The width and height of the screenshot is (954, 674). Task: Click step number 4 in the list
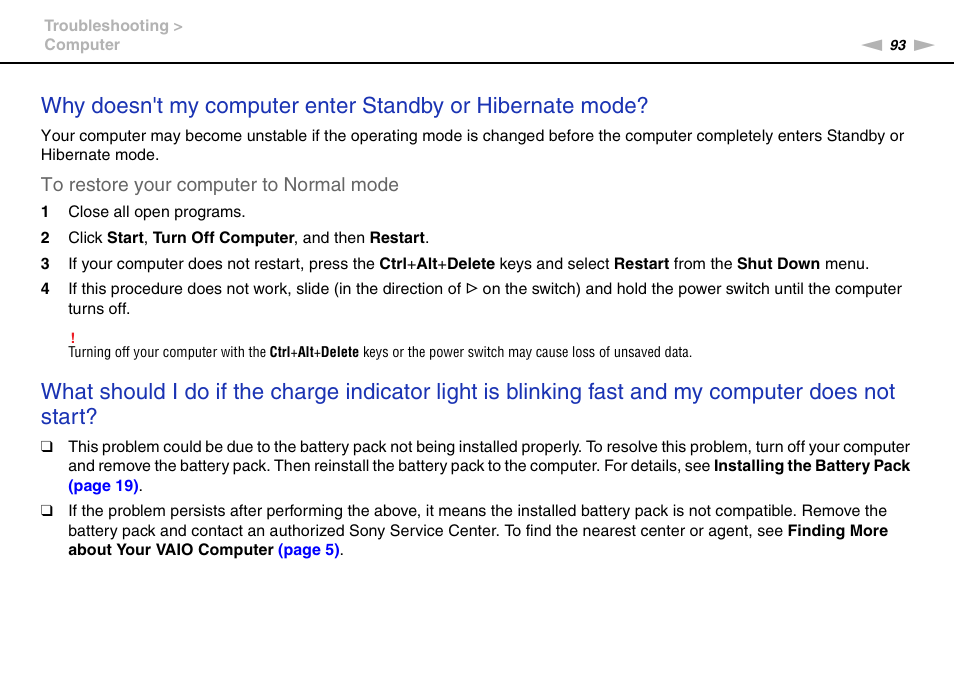click(45, 289)
